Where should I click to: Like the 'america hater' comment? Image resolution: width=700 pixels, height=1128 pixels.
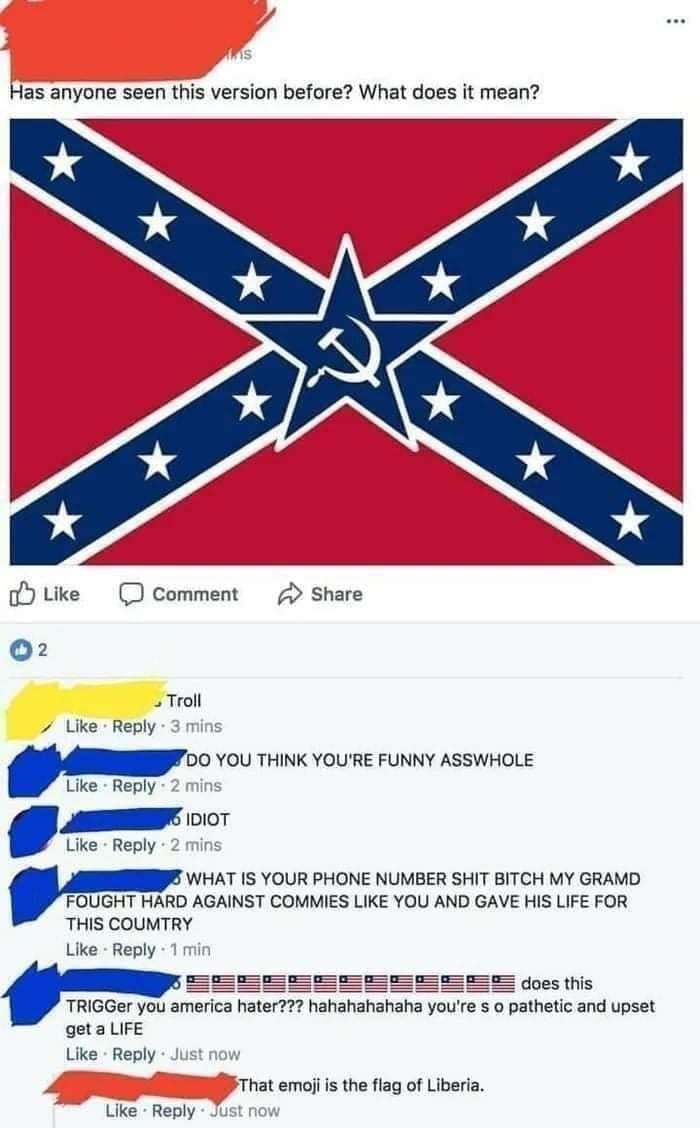click(x=81, y=1054)
